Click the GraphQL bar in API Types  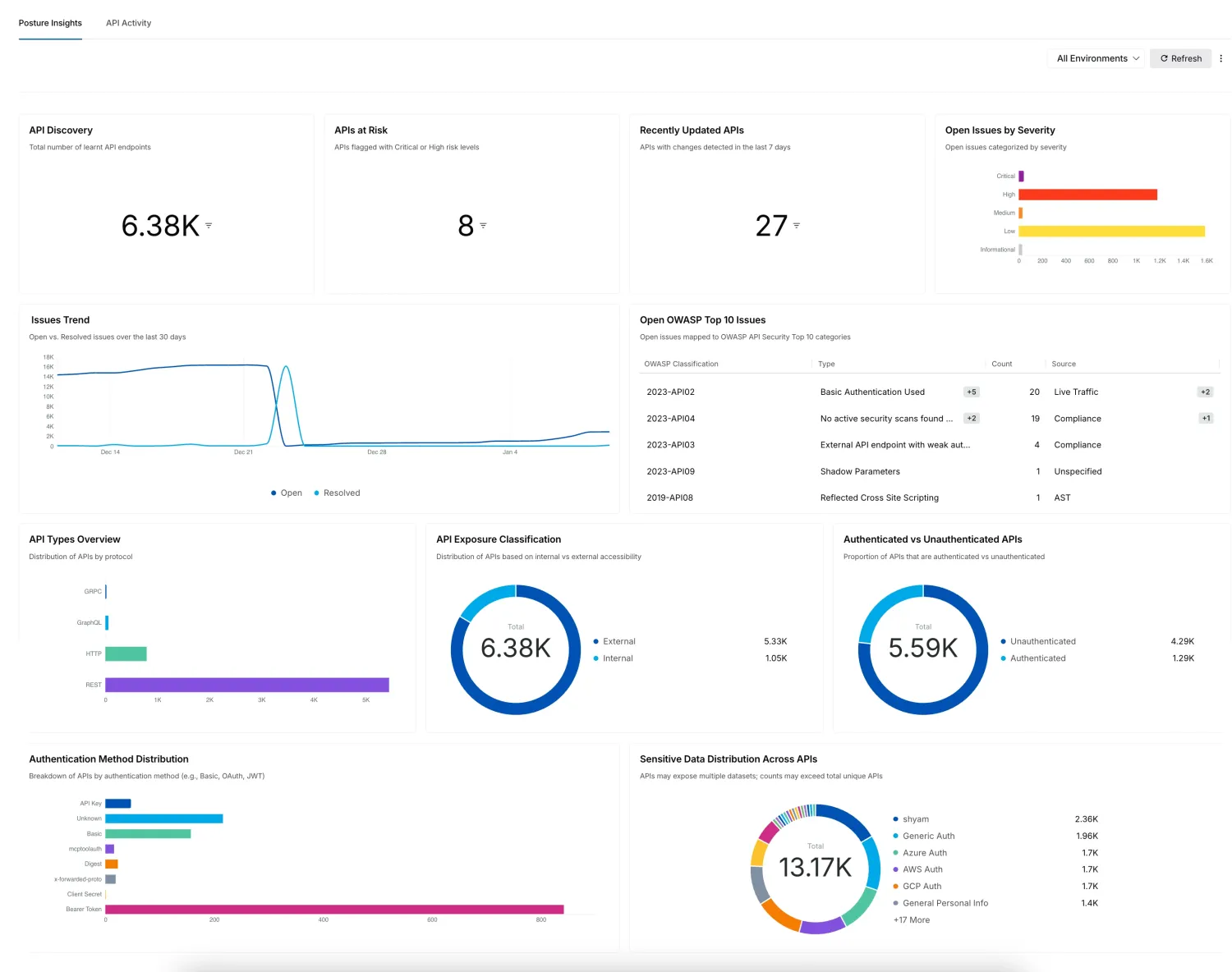(x=107, y=623)
